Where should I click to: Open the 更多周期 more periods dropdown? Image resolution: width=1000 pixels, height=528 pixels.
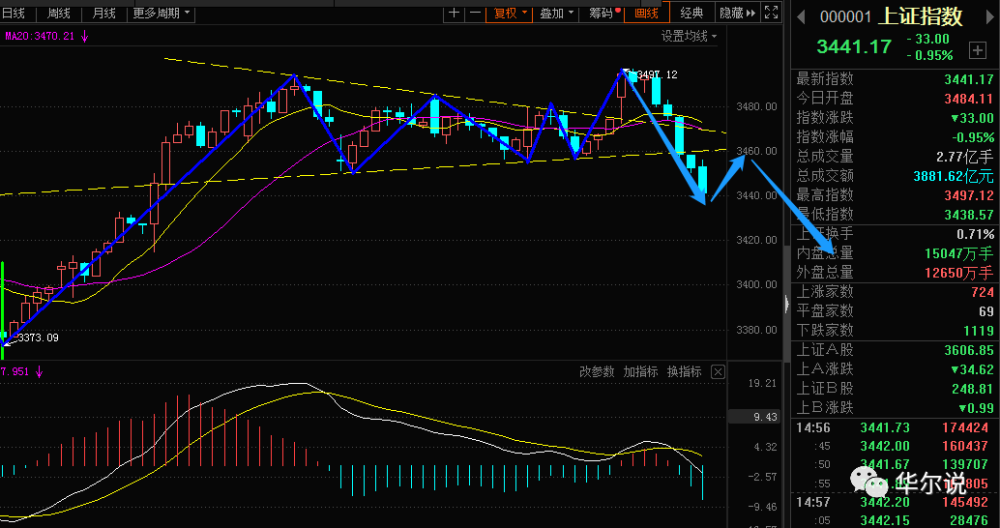tap(163, 12)
